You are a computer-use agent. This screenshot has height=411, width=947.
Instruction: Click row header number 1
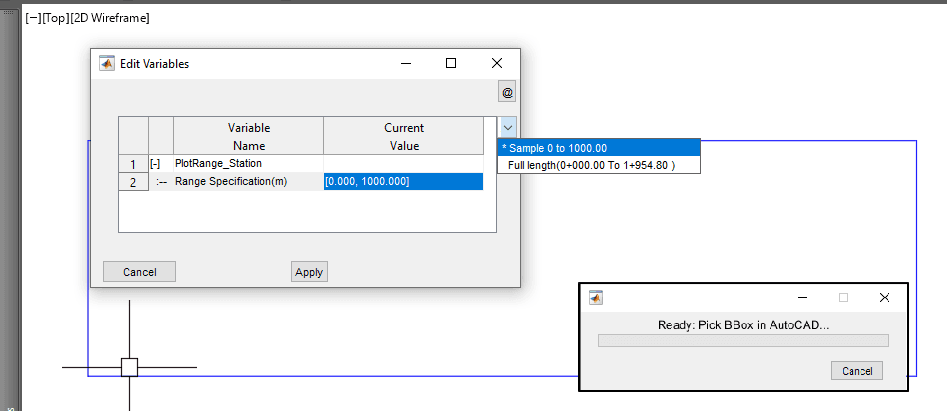click(133, 164)
